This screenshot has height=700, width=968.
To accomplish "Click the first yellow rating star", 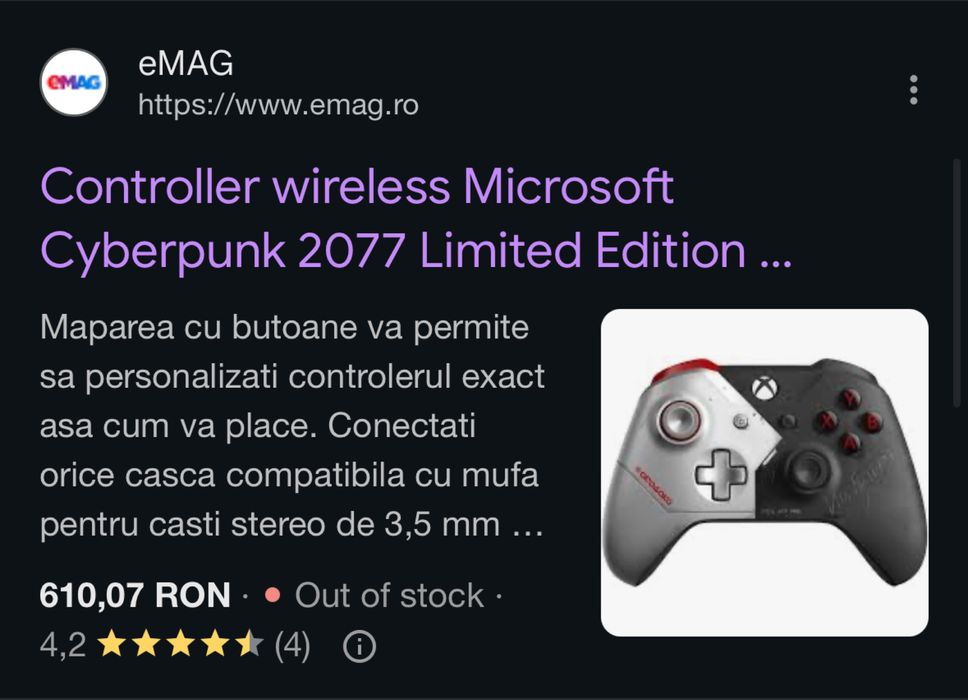I will [112, 644].
